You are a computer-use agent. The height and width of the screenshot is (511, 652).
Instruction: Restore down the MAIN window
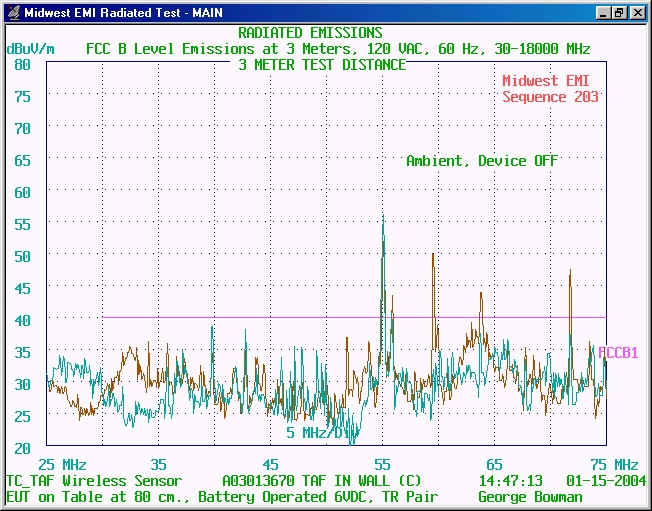tap(619, 13)
